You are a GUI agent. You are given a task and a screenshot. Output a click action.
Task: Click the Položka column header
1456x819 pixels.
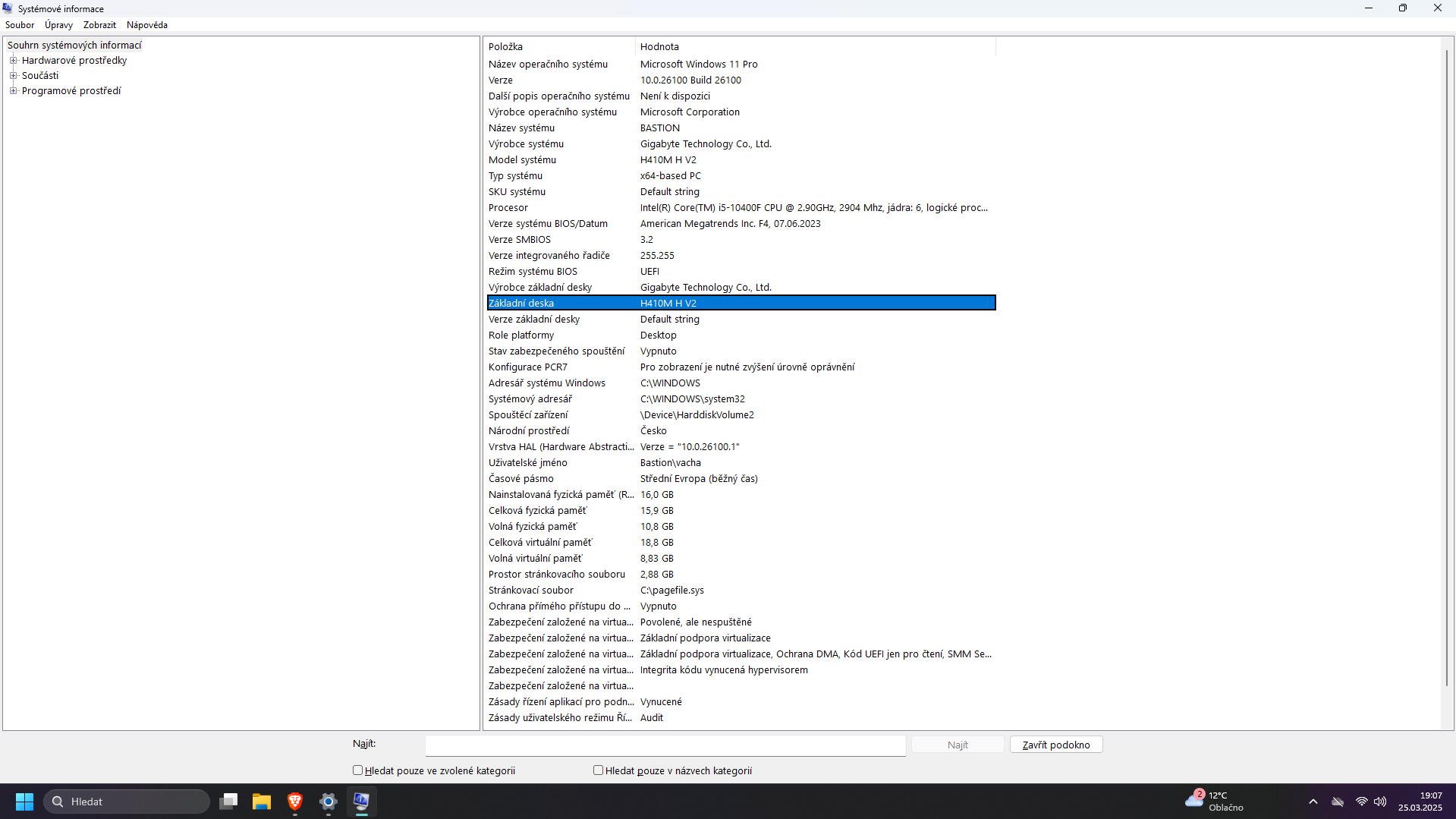point(560,47)
